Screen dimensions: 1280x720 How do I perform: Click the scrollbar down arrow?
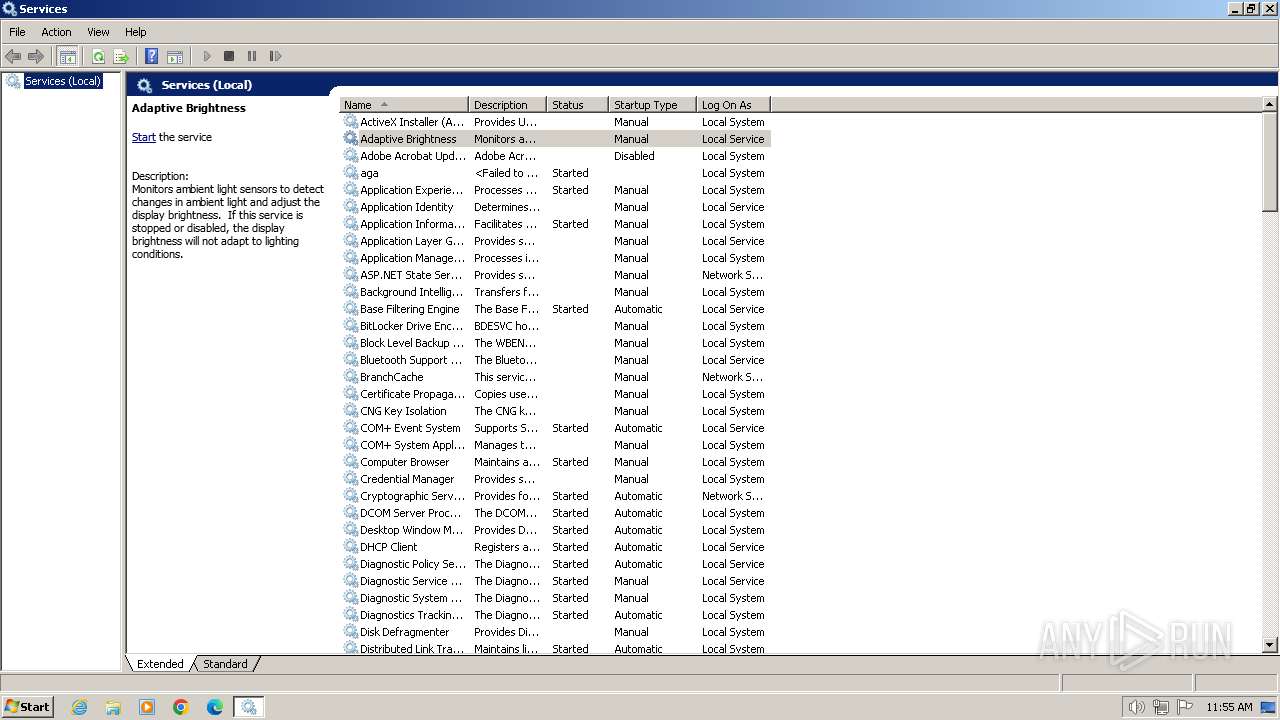(1270, 646)
